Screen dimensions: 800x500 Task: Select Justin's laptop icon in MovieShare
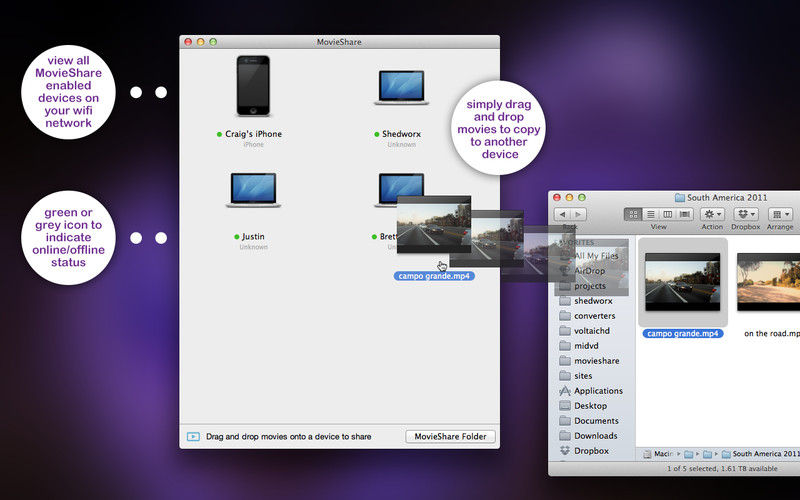[x=253, y=189]
